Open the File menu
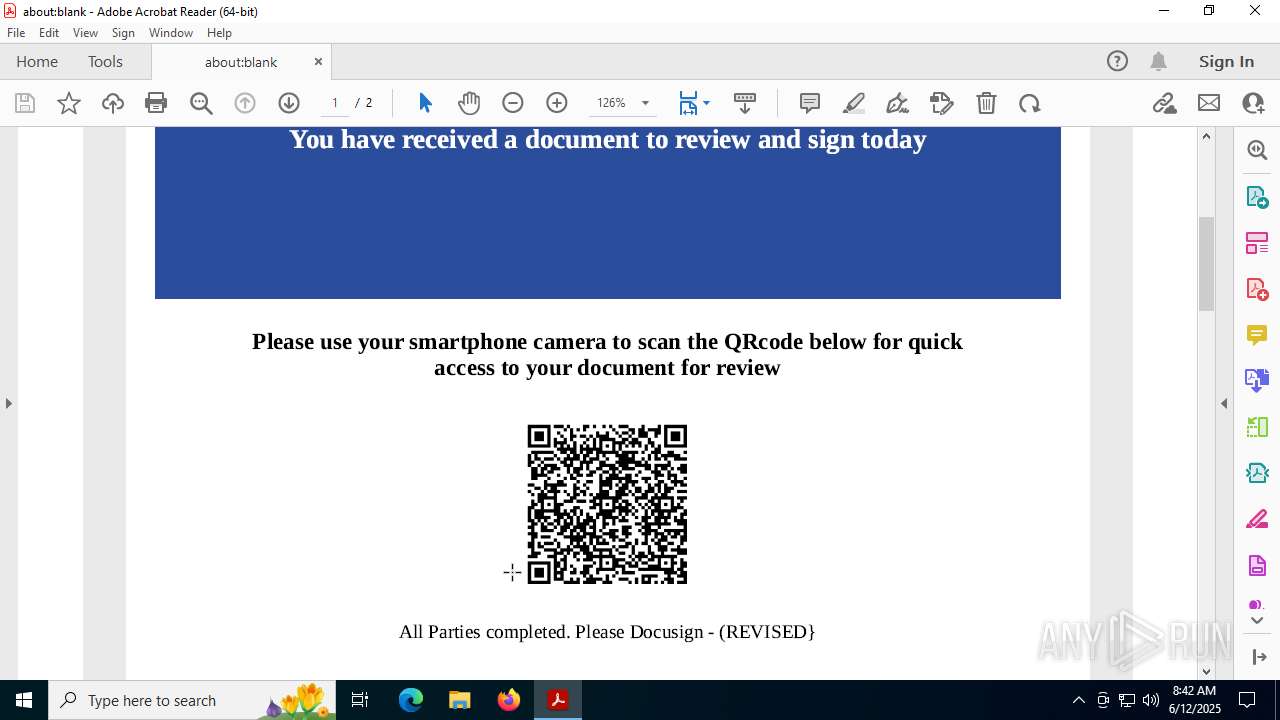1280x720 pixels. (16, 33)
